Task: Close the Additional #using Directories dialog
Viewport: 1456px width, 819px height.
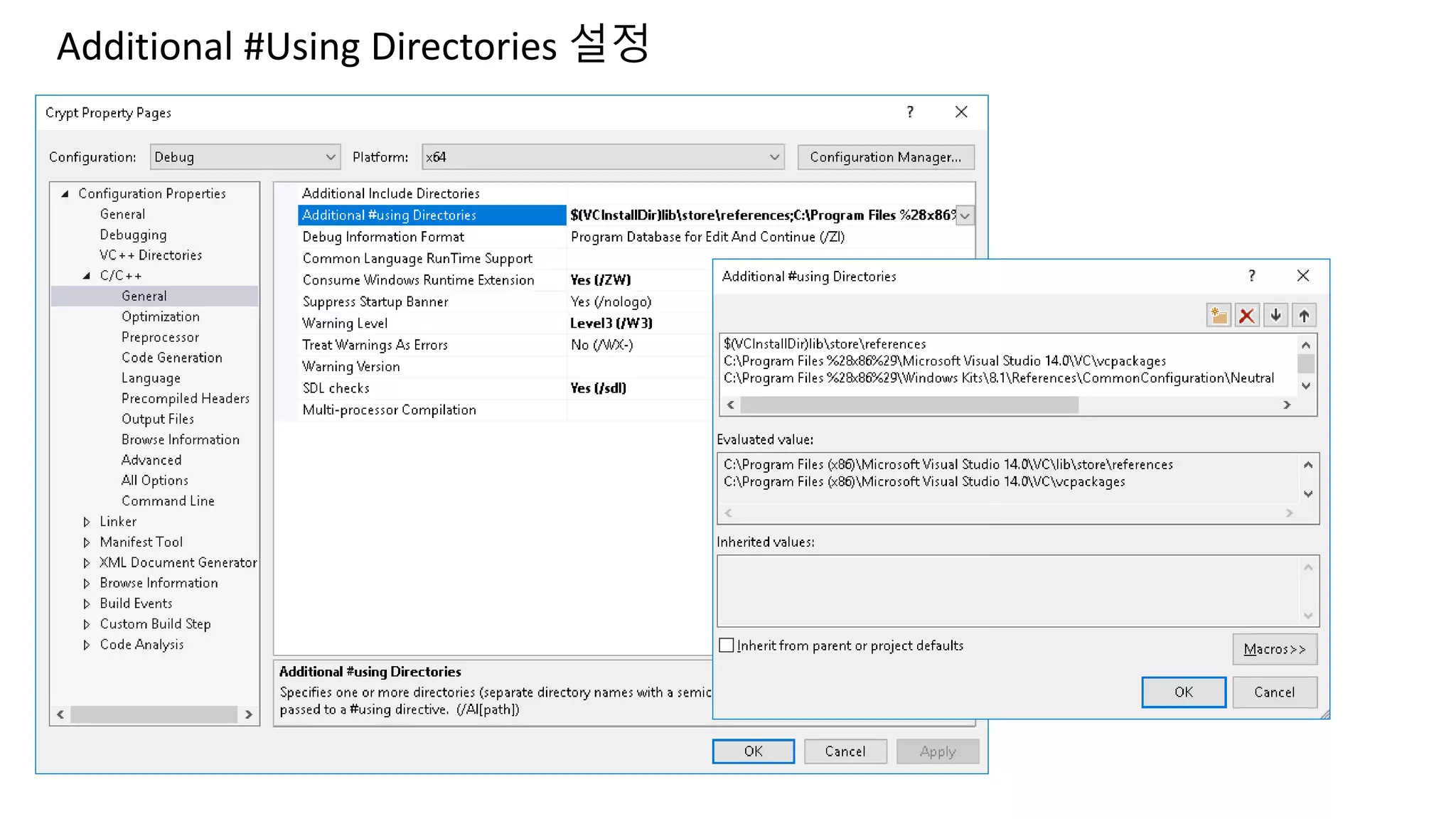Action: pyautogui.click(x=1303, y=276)
